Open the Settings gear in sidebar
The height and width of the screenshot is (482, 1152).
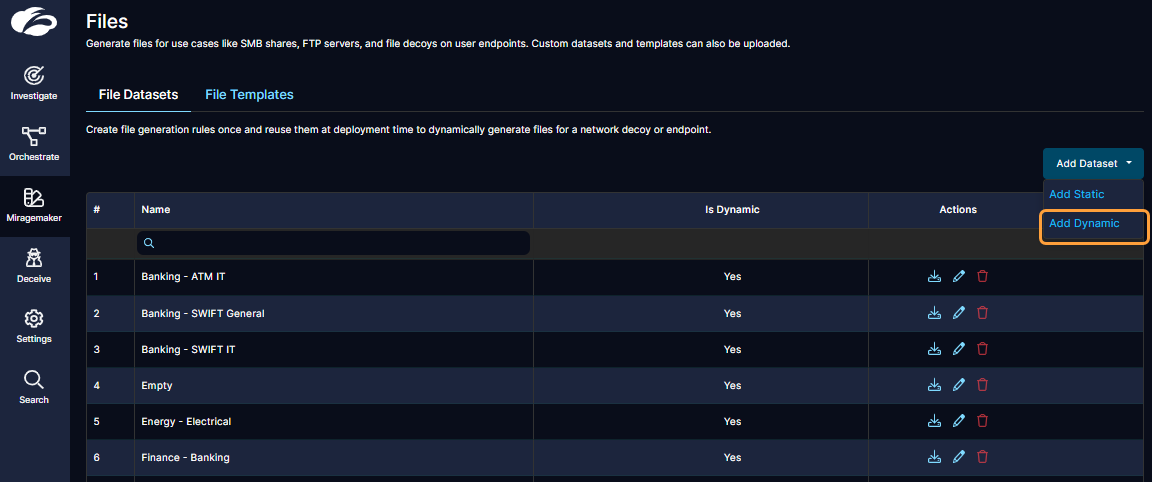(x=34, y=326)
